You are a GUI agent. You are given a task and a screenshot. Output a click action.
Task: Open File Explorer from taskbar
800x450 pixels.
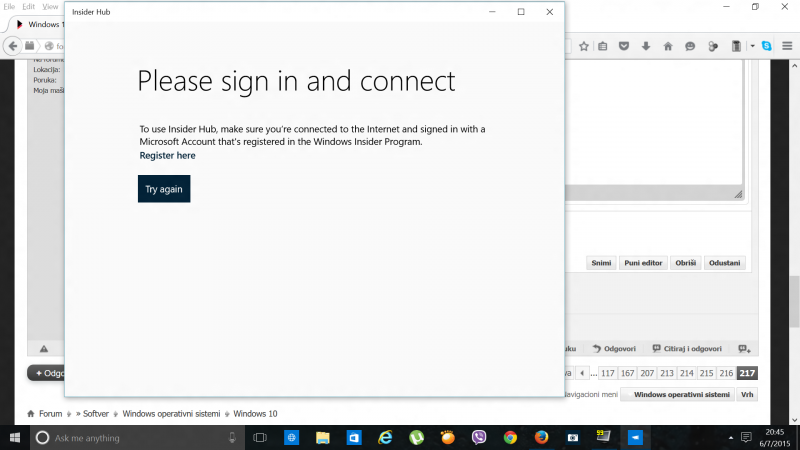322,438
